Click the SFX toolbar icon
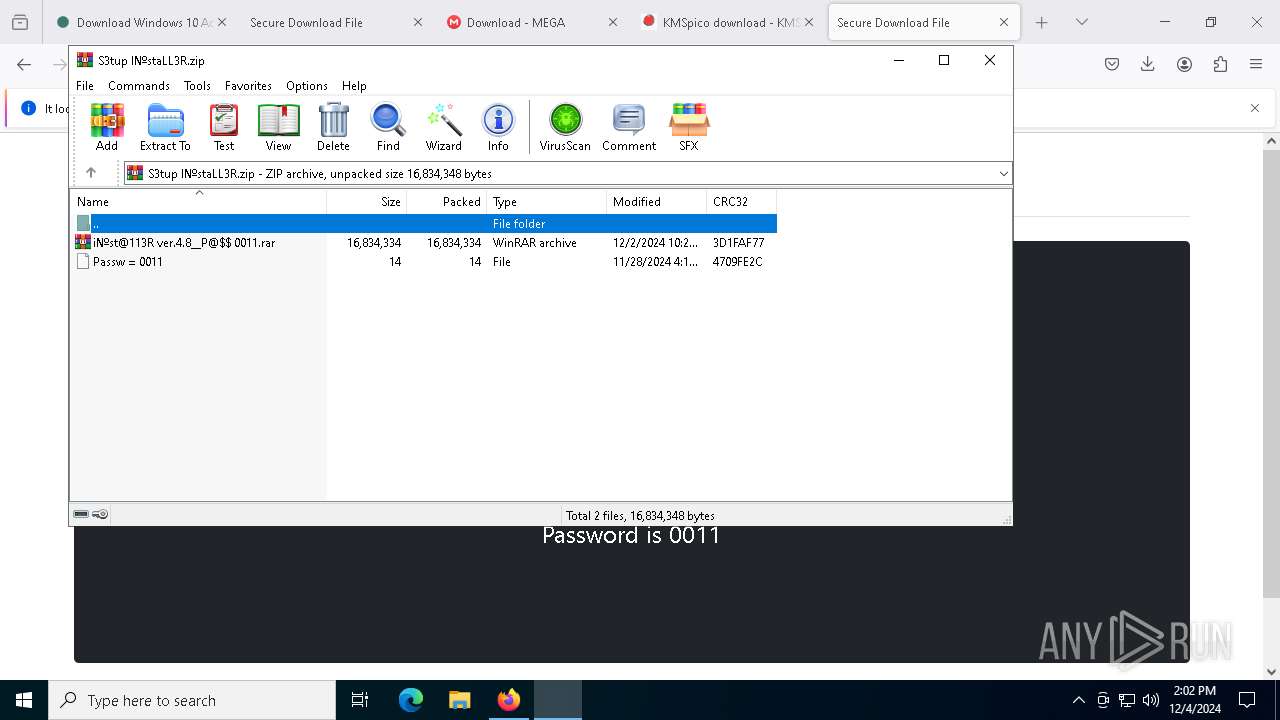The width and height of the screenshot is (1280, 720). (x=689, y=127)
